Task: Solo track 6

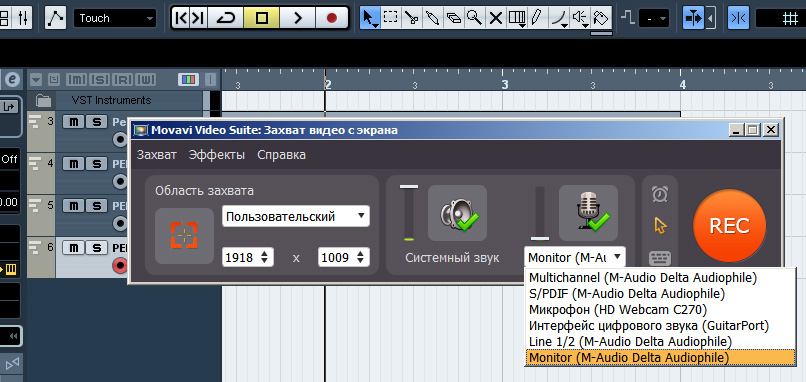Action: tap(96, 248)
